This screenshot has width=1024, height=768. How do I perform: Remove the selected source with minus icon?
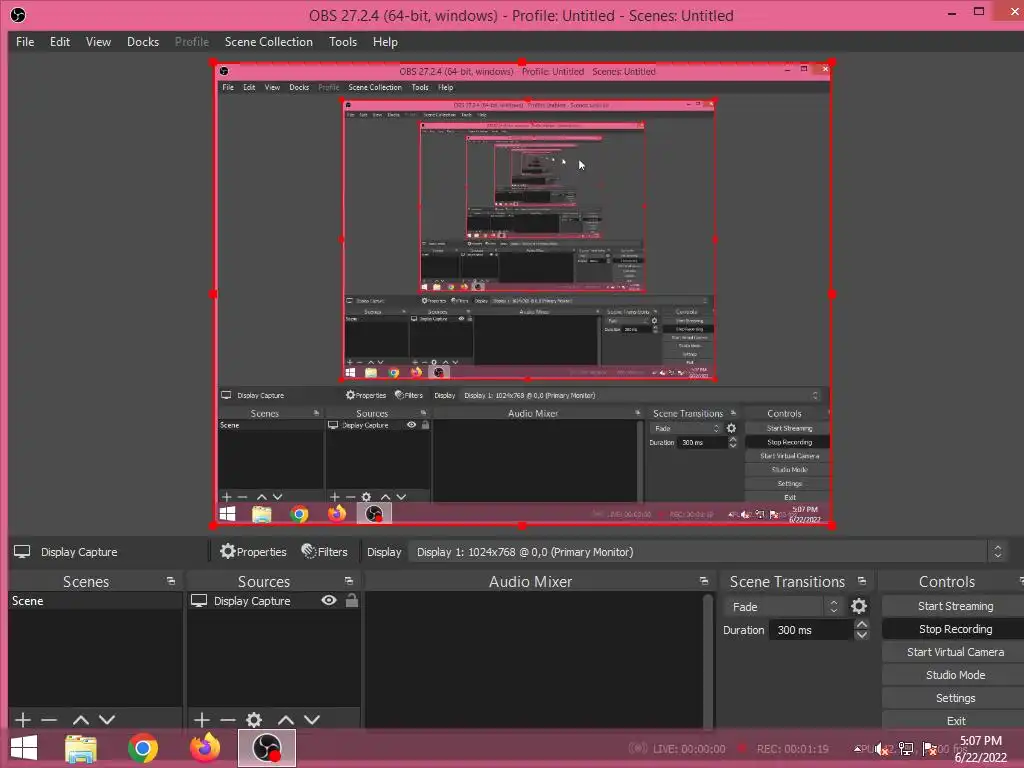(x=228, y=720)
